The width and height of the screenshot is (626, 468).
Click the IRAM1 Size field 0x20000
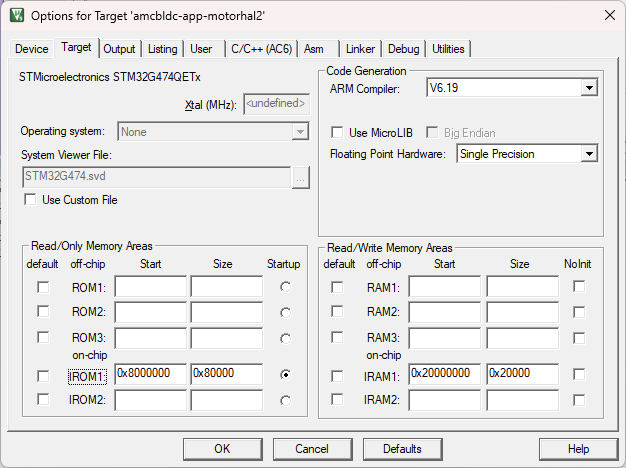coord(523,374)
